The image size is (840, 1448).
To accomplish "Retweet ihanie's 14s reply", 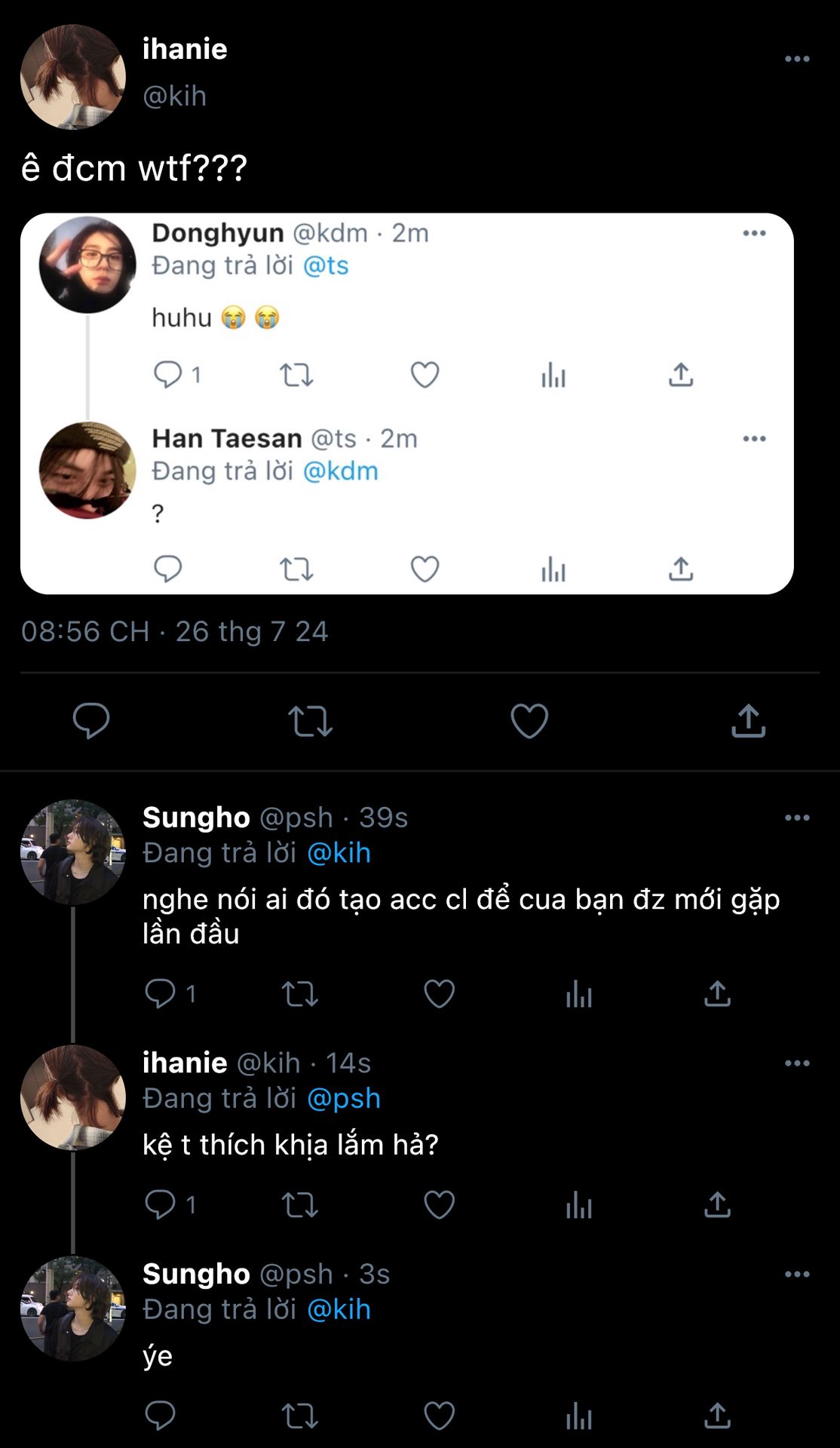I will coord(299,1205).
